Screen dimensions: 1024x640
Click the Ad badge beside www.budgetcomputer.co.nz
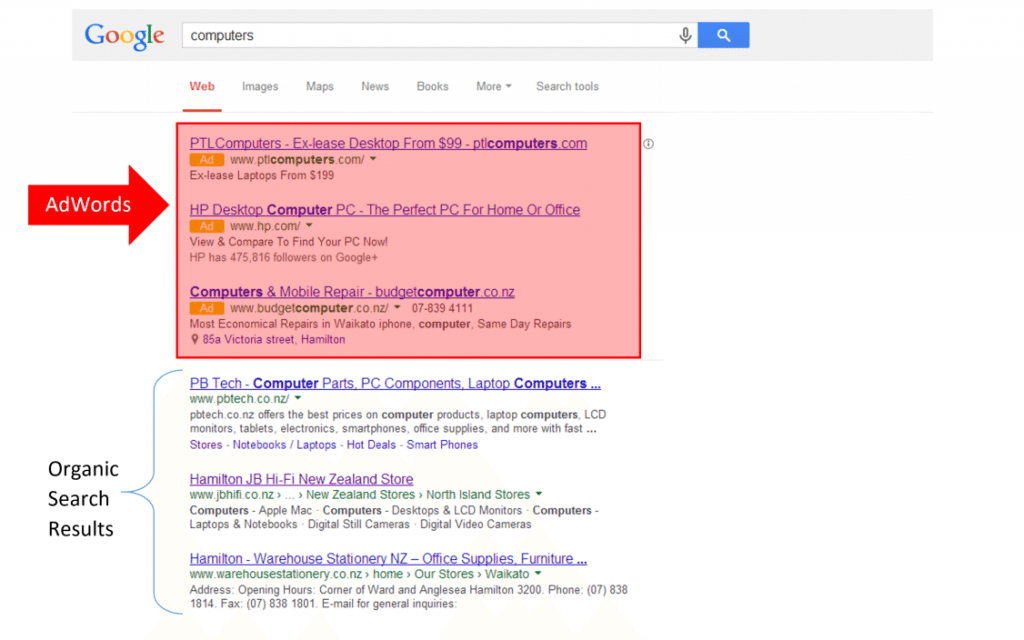[206, 308]
